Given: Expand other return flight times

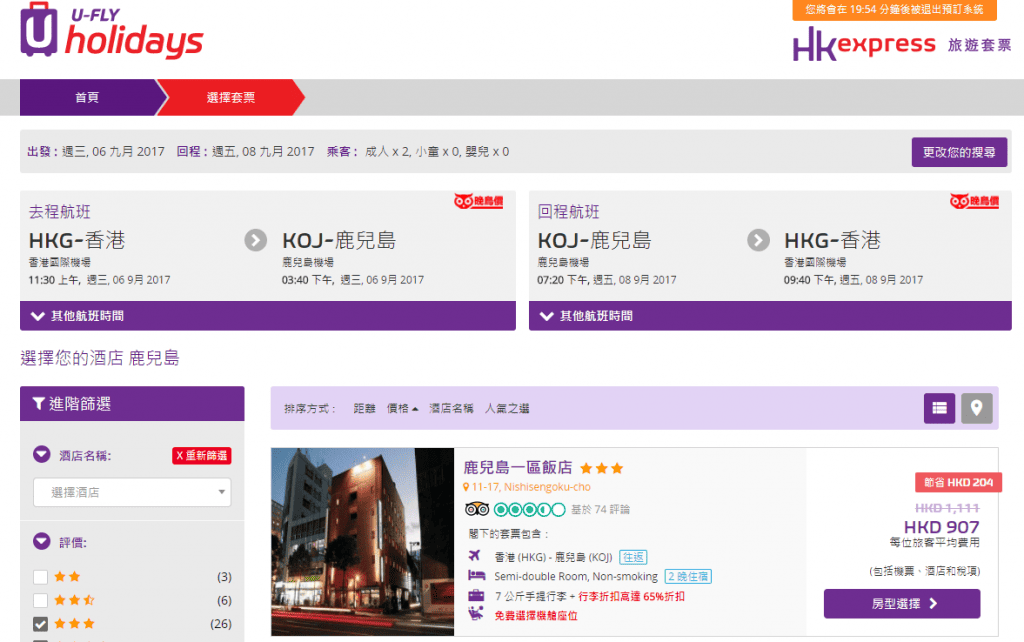Looking at the screenshot, I should click(770, 316).
